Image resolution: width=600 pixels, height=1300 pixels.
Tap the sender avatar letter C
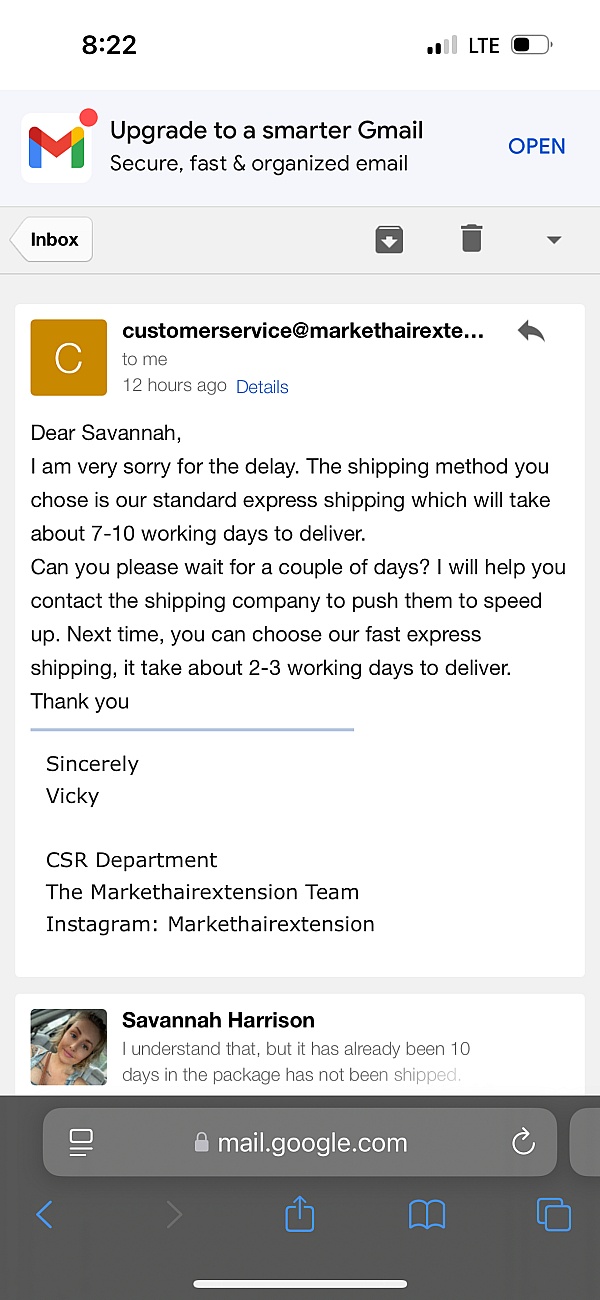click(69, 357)
